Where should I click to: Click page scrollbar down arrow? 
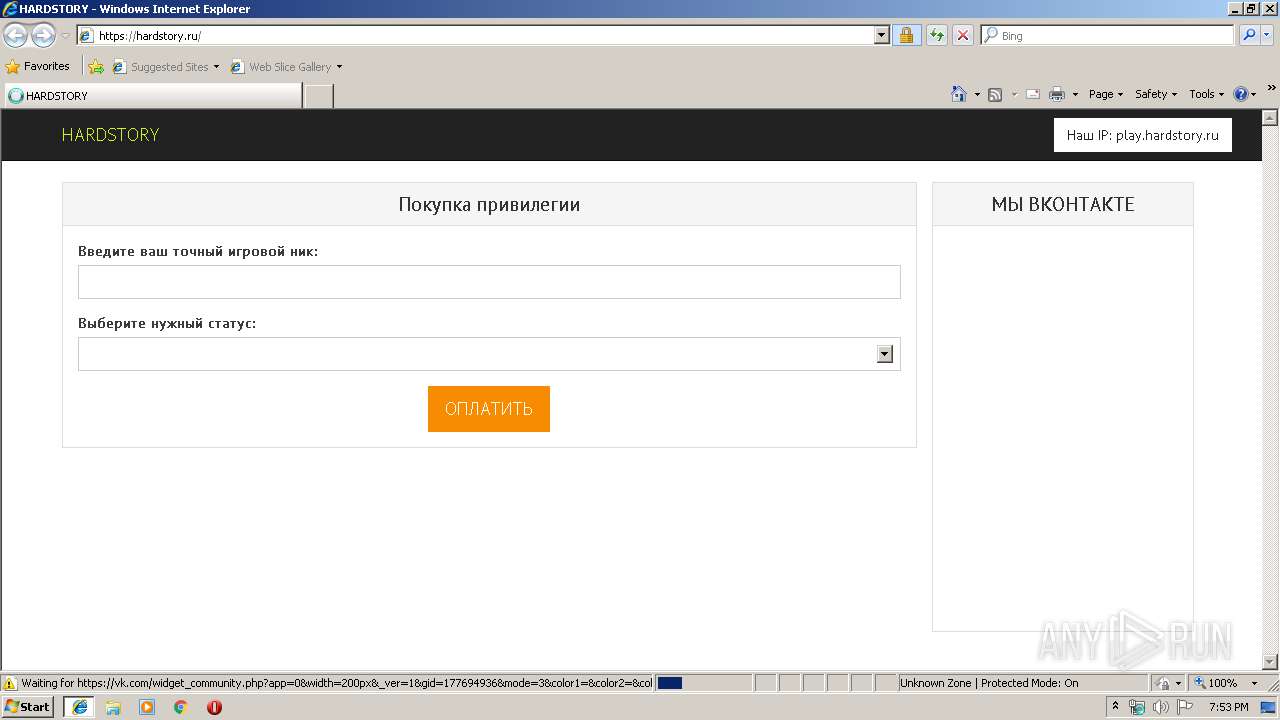point(1271,661)
